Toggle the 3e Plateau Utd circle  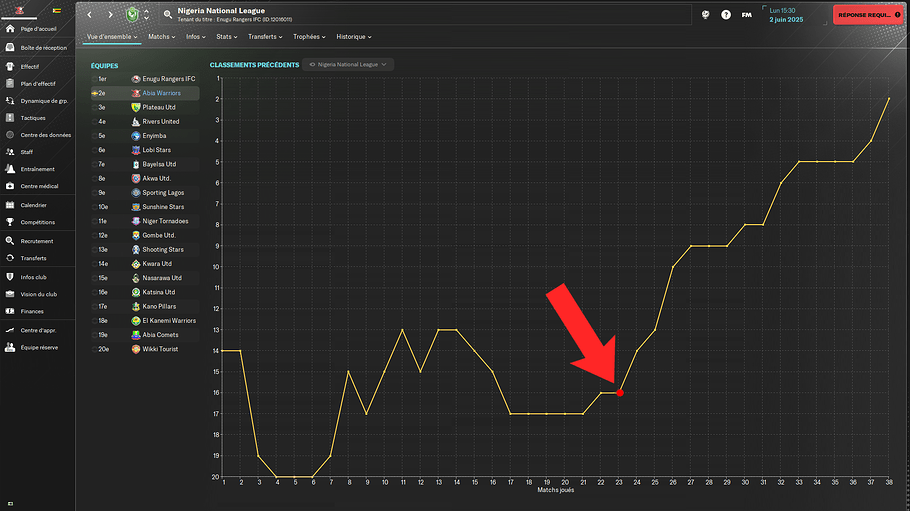(95, 107)
